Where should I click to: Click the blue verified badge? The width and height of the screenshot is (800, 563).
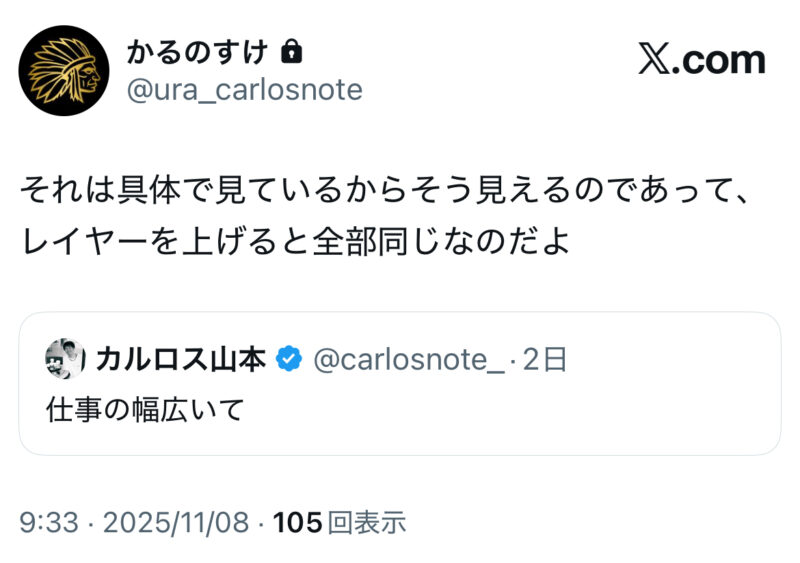[x=290, y=360]
